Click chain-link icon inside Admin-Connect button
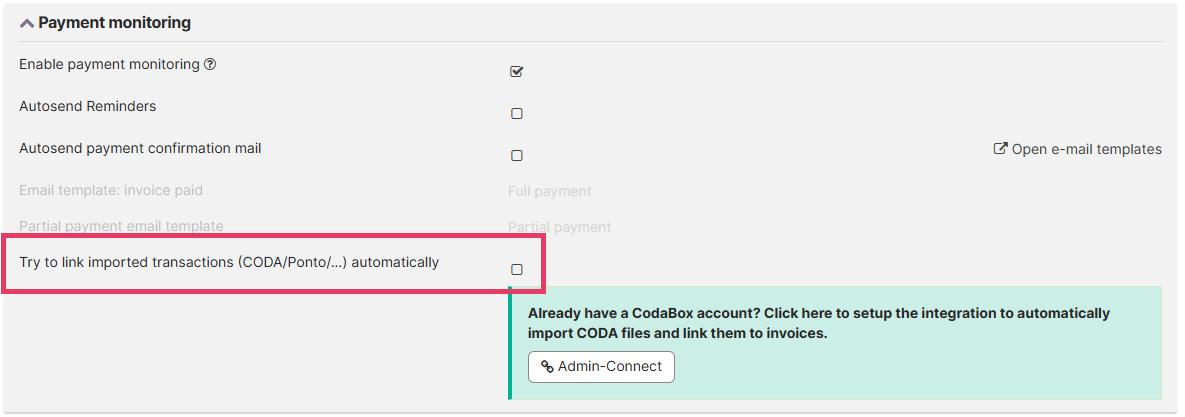The height and width of the screenshot is (417, 1185). [547, 367]
